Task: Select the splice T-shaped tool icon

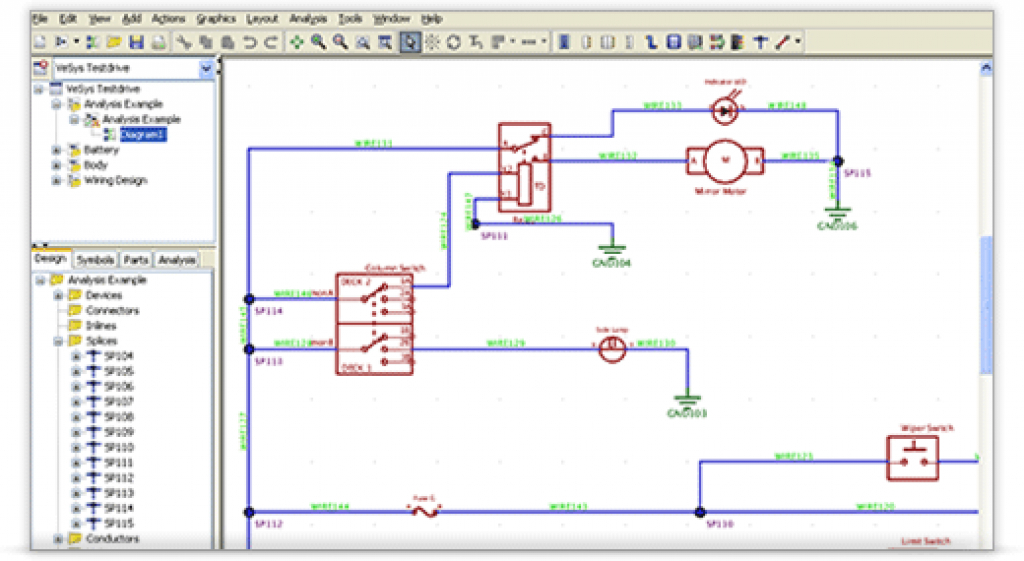Action: pyautogui.click(x=760, y=42)
